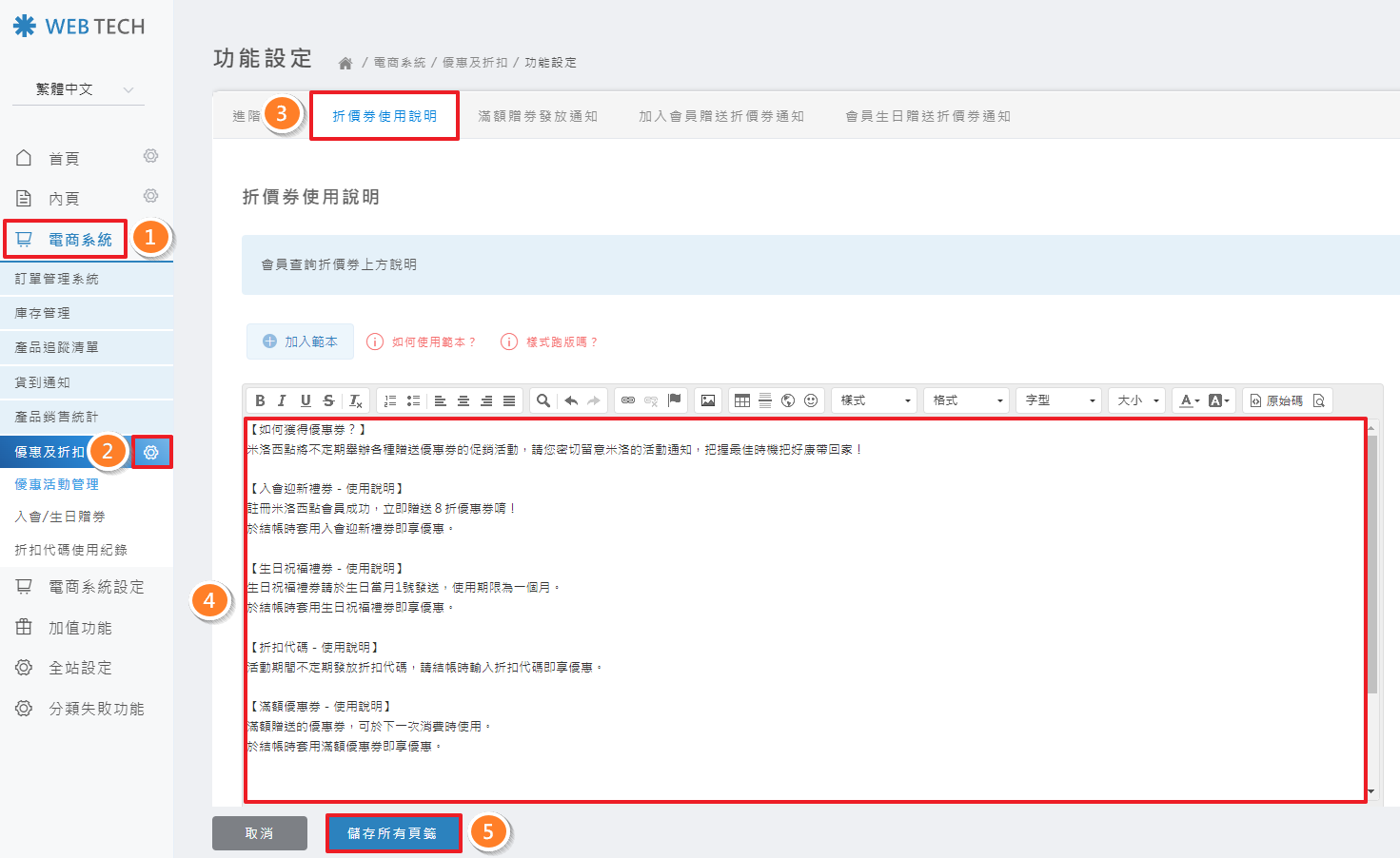Insert a hyperlink in the editor
1400x858 pixels.
628,400
